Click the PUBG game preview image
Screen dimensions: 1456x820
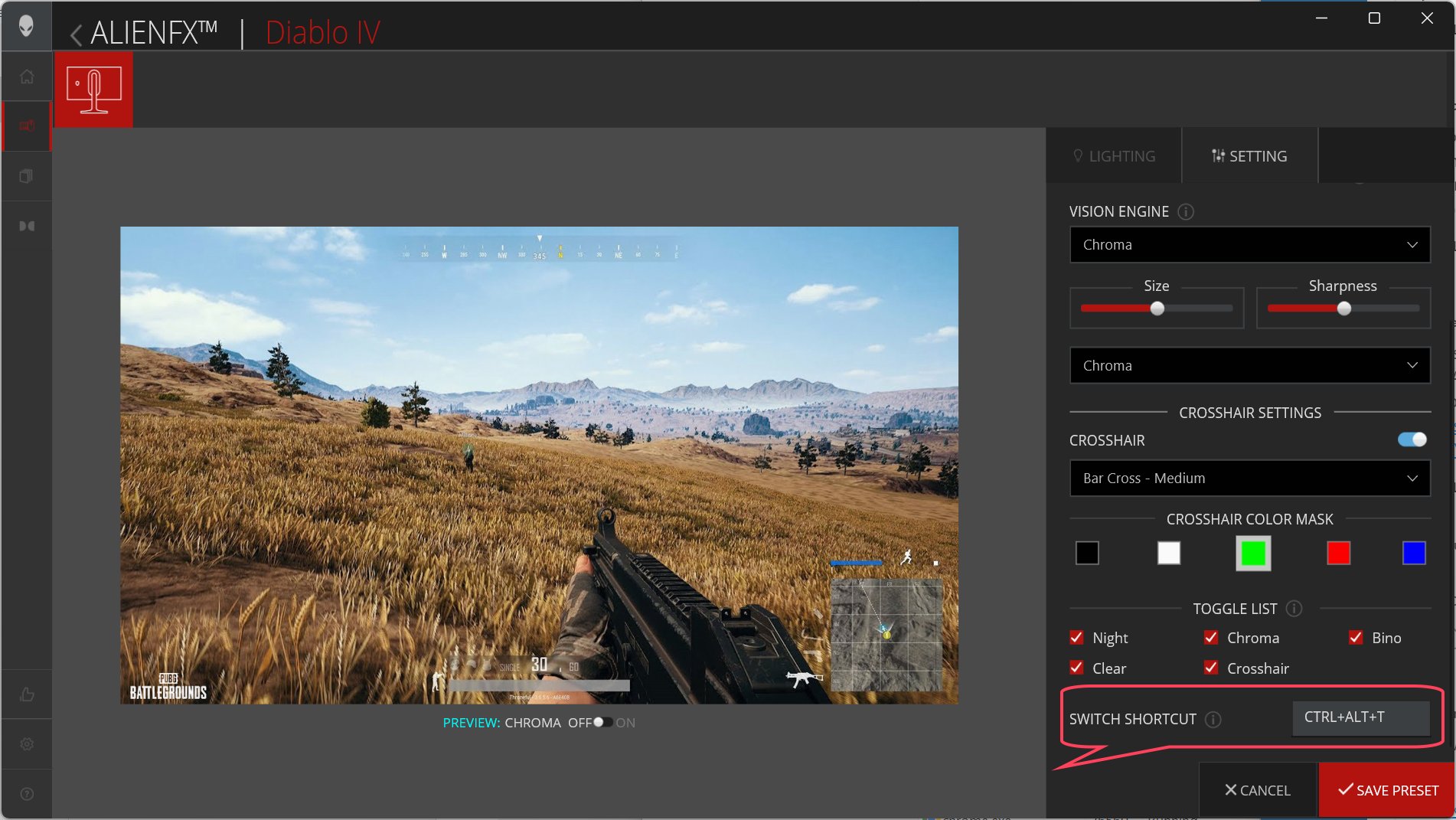tap(539, 465)
